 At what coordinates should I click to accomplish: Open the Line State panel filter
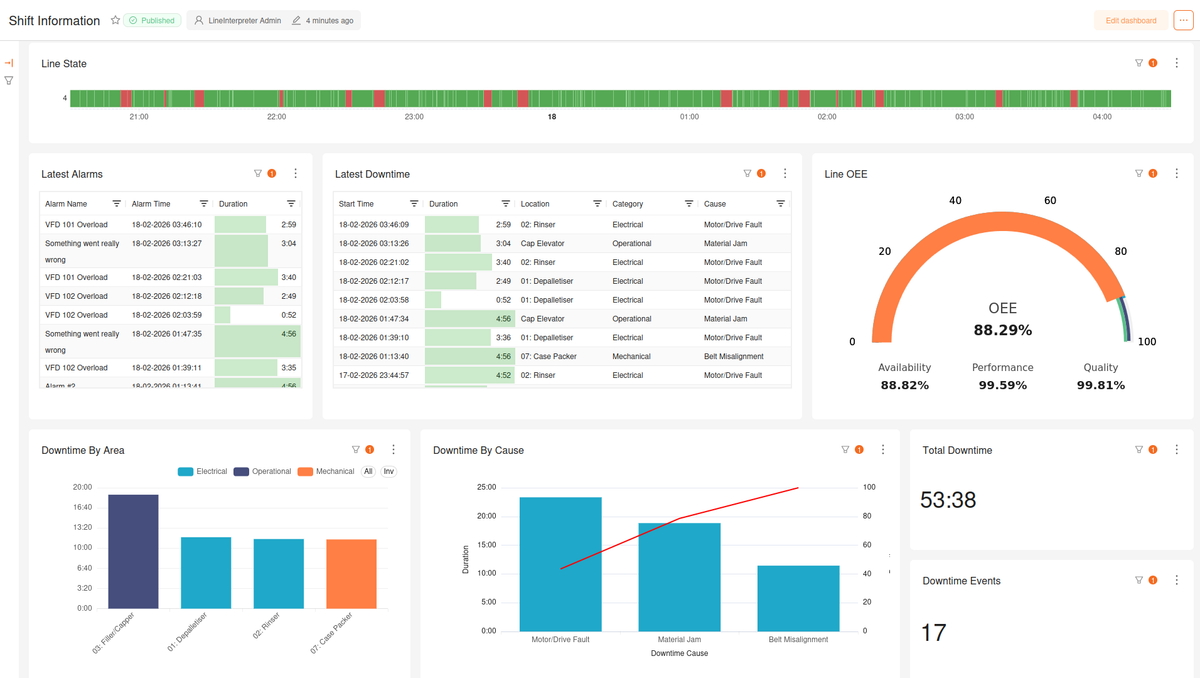coord(1138,62)
